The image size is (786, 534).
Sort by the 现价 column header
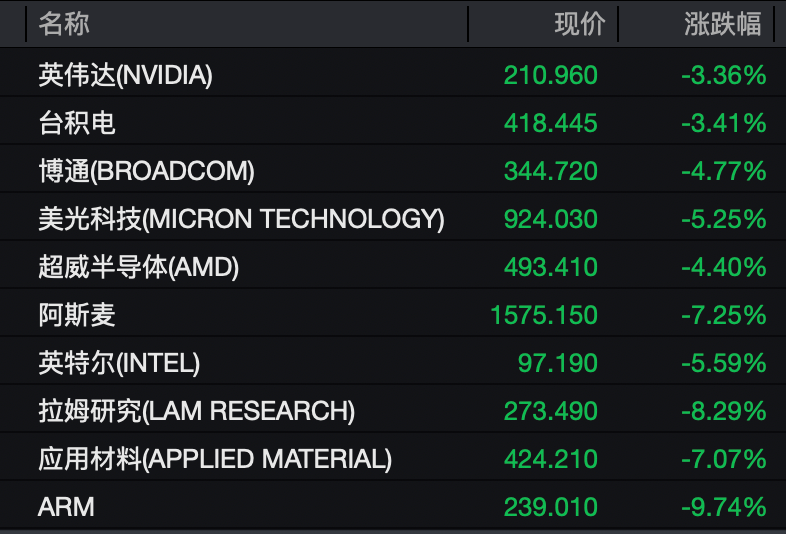pyautogui.click(x=580, y=24)
